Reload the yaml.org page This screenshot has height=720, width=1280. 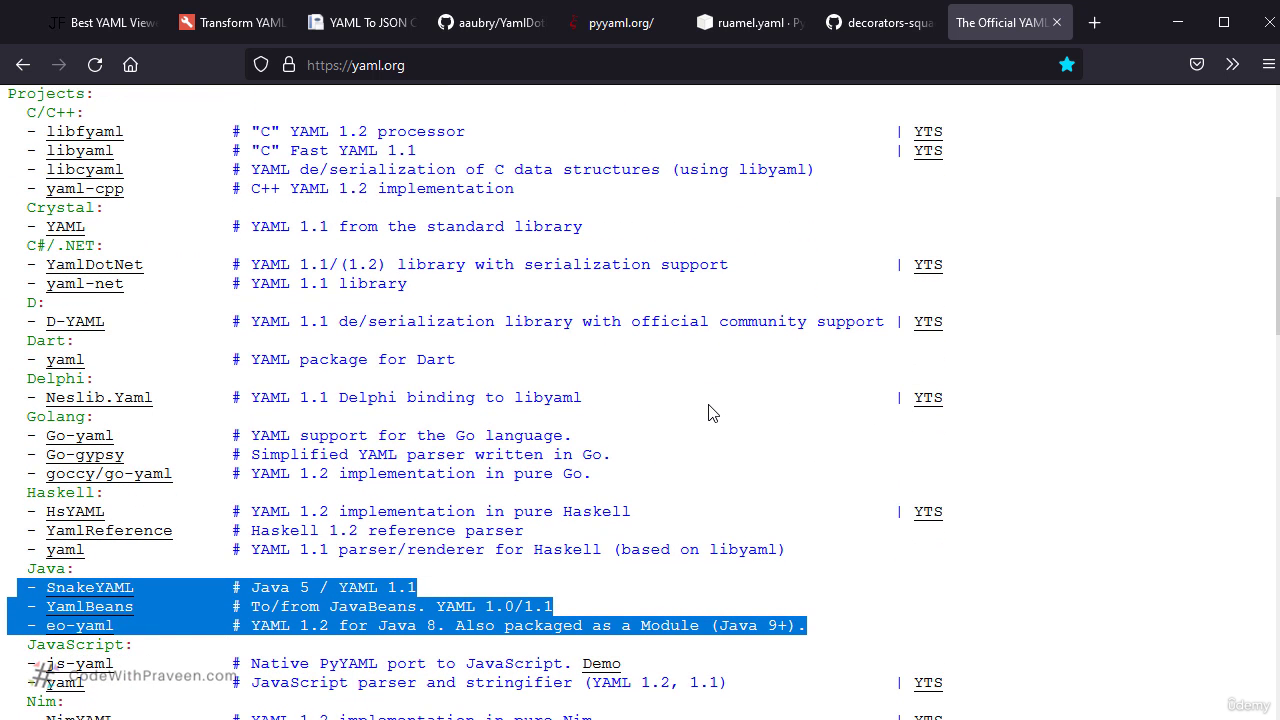tap(95, 65)
